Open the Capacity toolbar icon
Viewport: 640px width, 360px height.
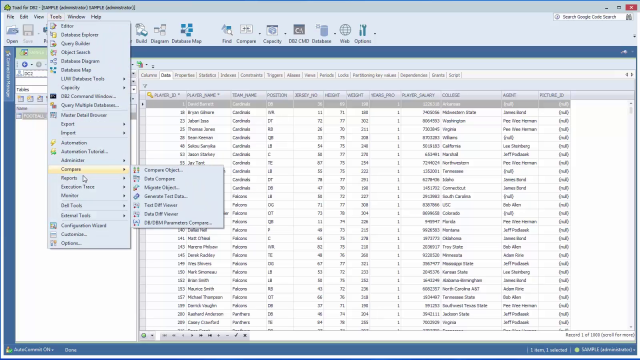pos(272,33)
